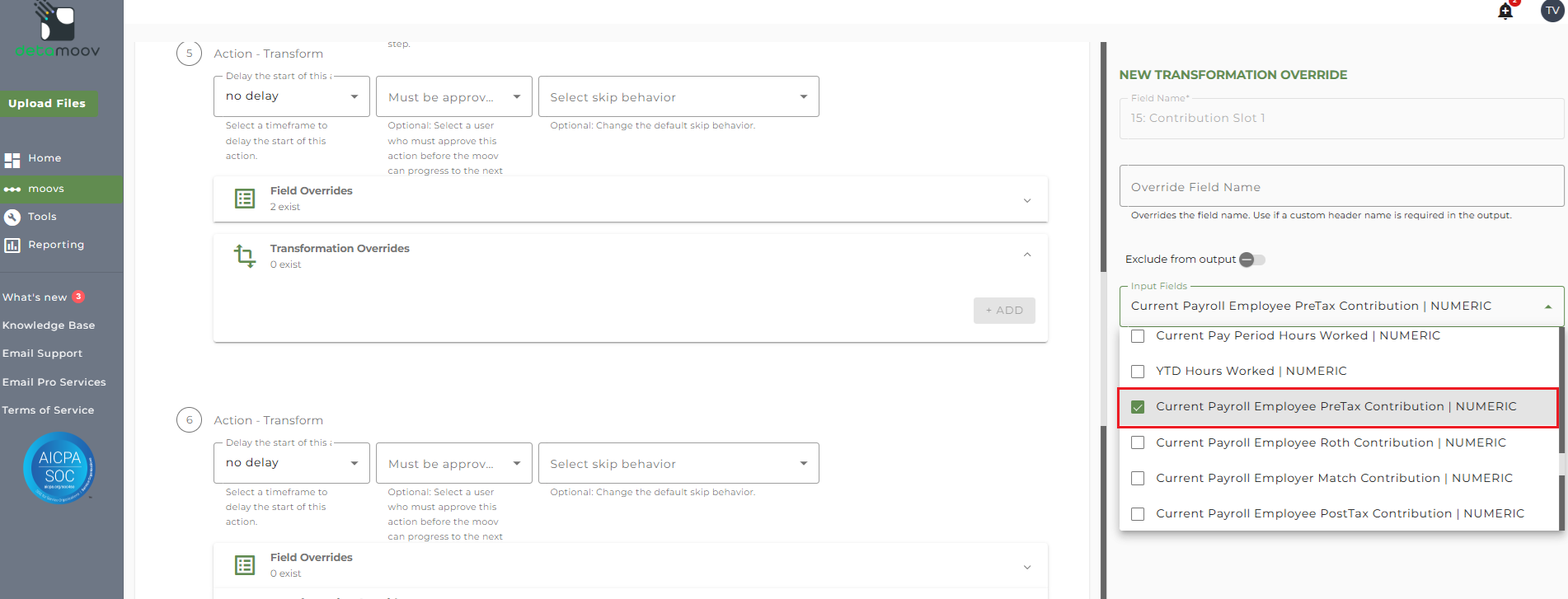Image resolution: width=1568 pixels, height=599 pixels.
Task: Uncheck Current Payroll Employee PreTax Contribution
Action: [x=1138, y=407]
